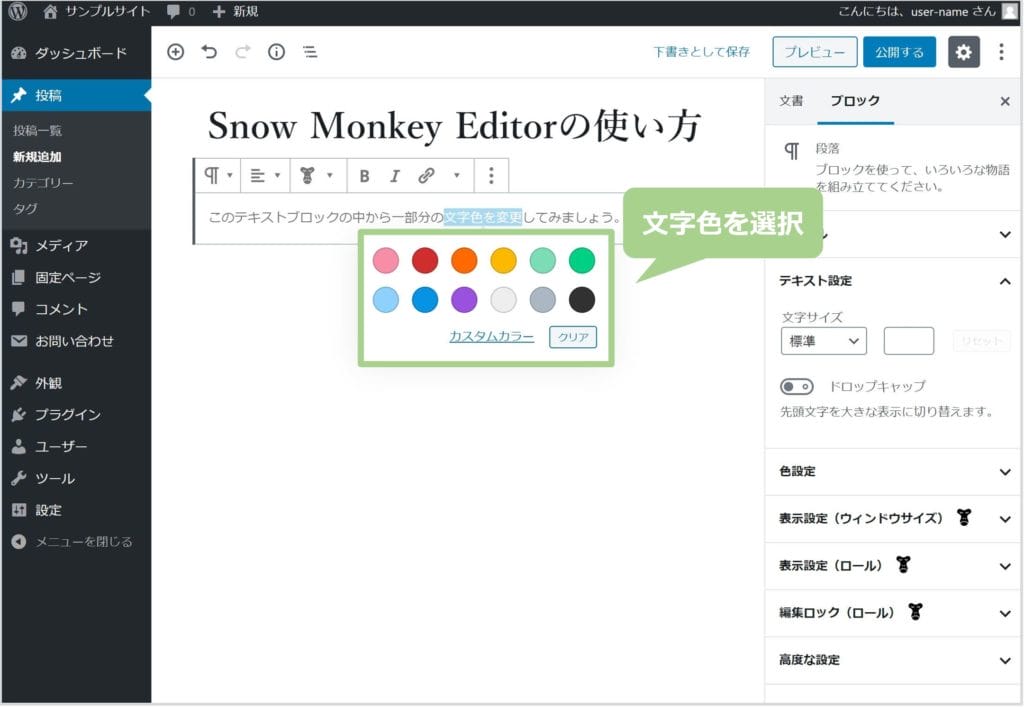The height and width of the screenshot is (707, 1024).
Task: Open the text alignment dropdown
Action: (x=265, y=175)
